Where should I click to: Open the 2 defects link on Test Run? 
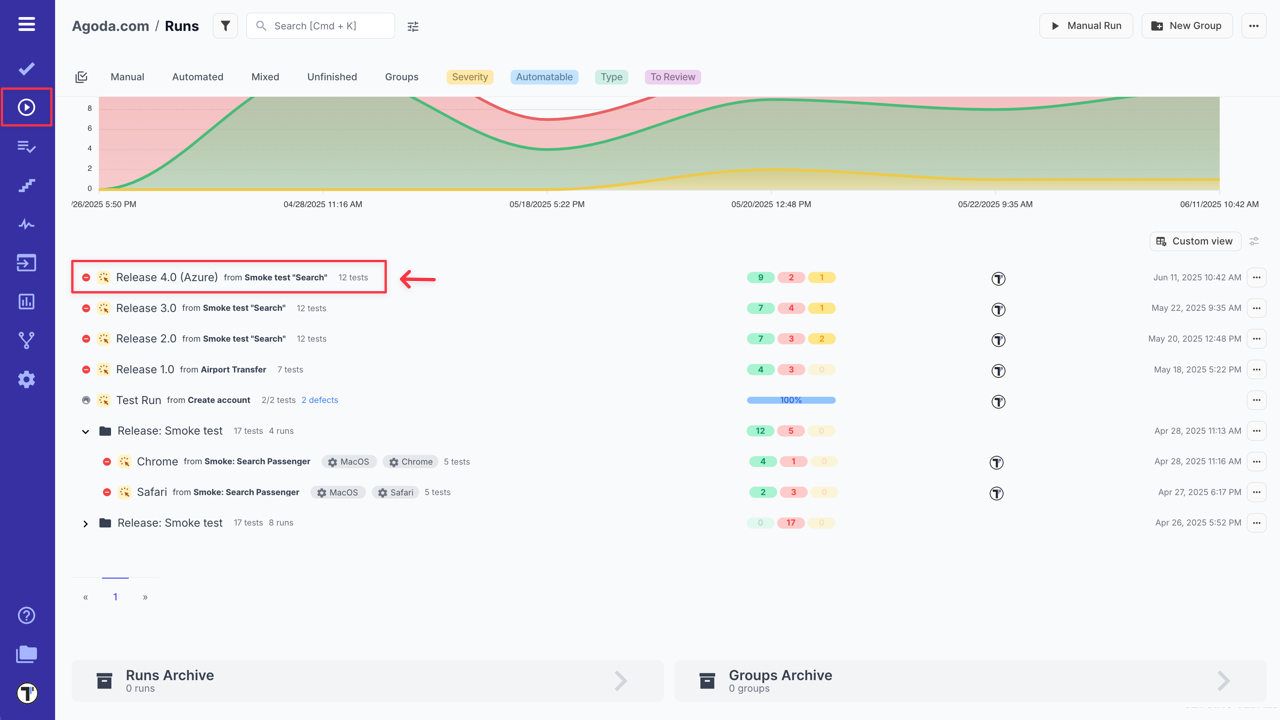319,400
